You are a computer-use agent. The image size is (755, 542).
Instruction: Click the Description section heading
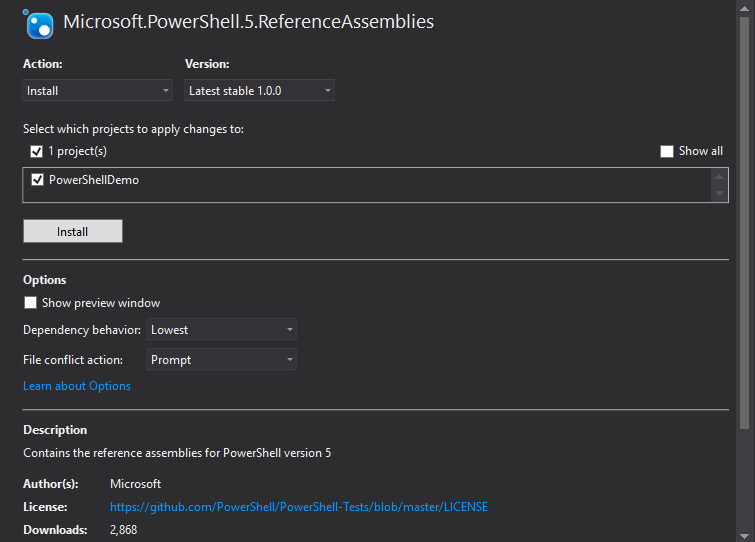click(55, 430)
